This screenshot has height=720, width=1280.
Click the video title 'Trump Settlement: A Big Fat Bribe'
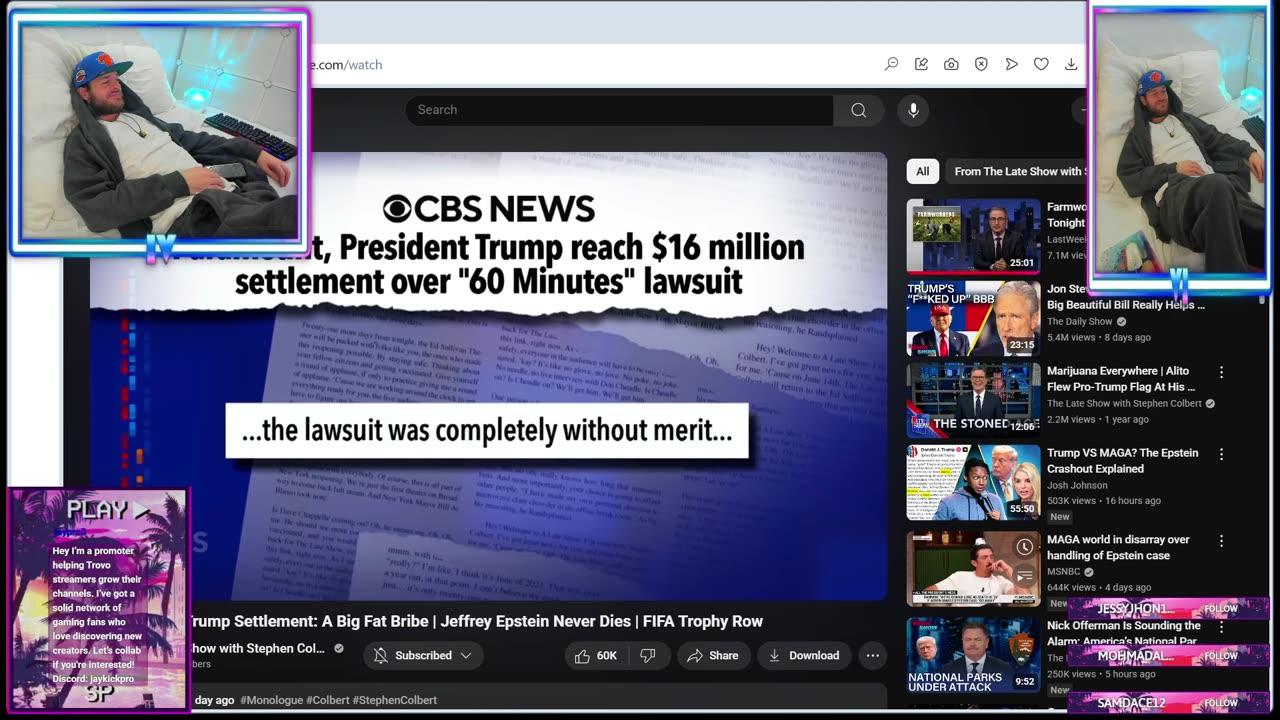pyautogui.click(x=475, y=621)
